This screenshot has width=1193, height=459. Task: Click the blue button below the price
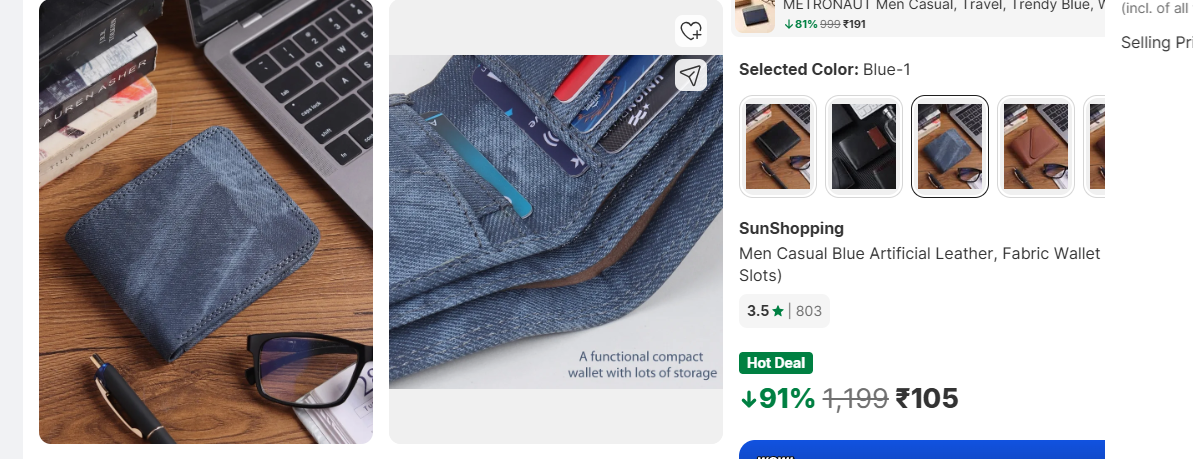pyautogui.click(x=921, y=450)
